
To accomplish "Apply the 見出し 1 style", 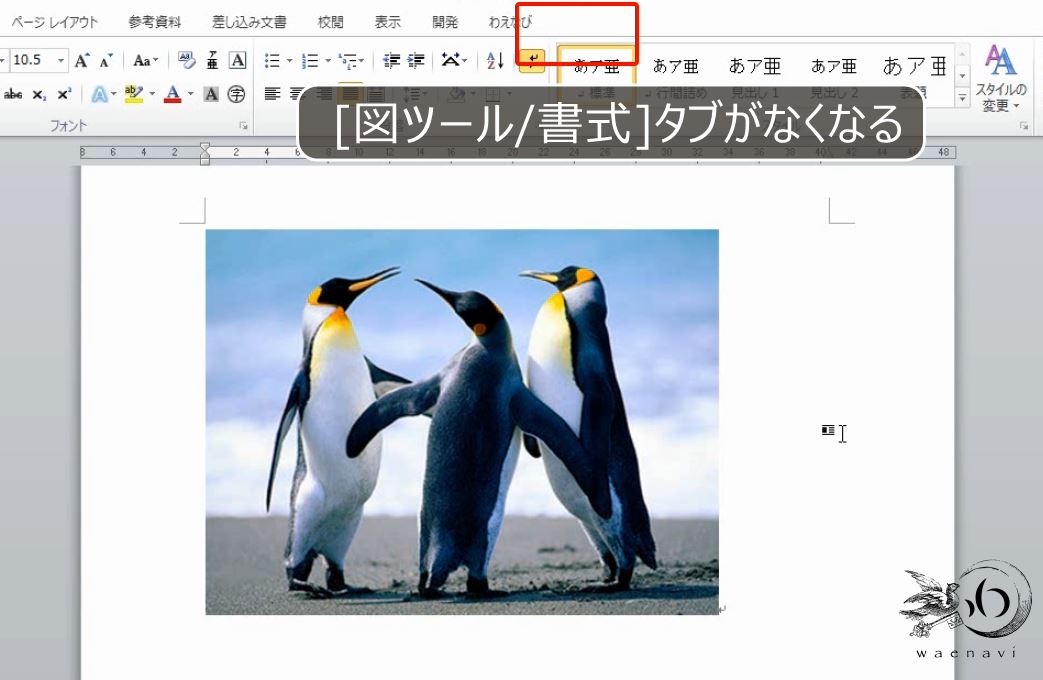I will click(755, 75).
